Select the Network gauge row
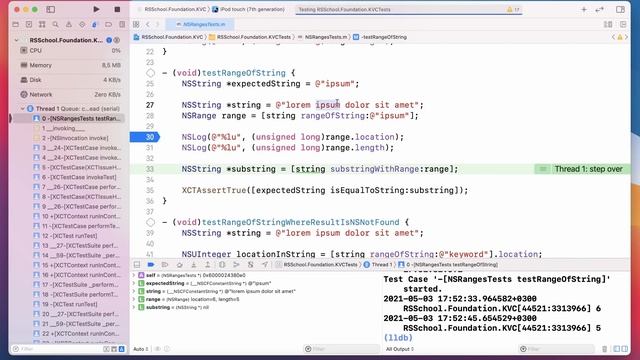 coord(70,95)
